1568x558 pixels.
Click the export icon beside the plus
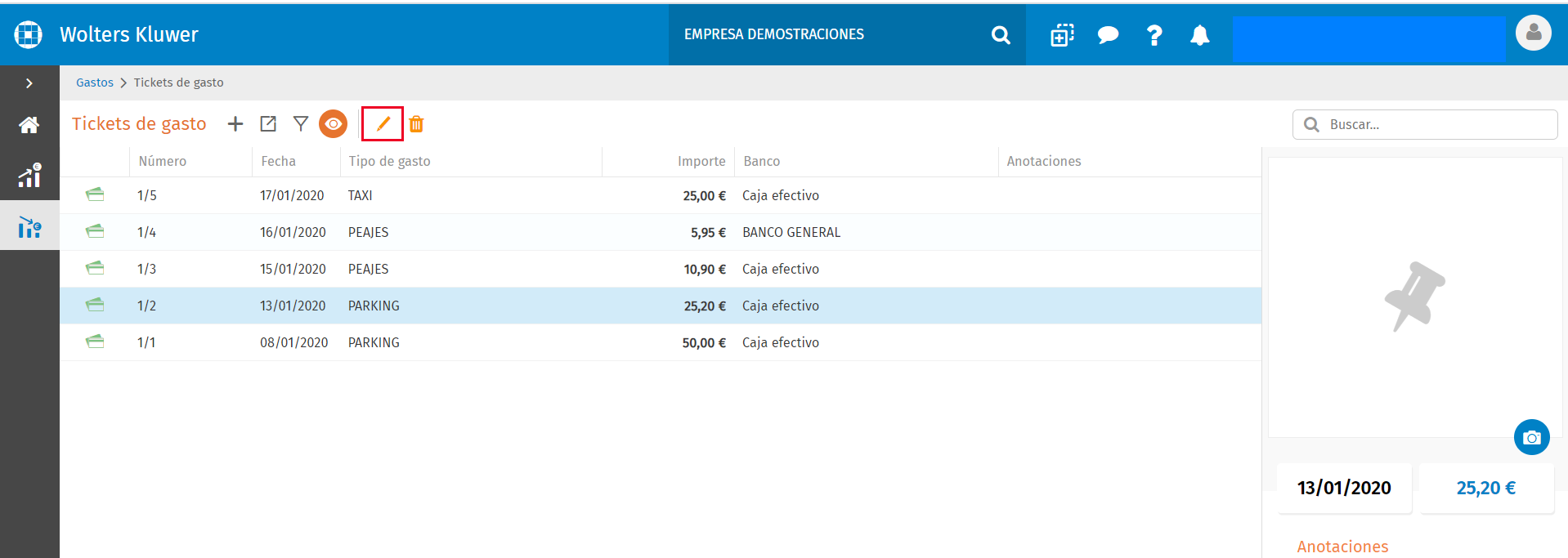(x=268, y=124)
